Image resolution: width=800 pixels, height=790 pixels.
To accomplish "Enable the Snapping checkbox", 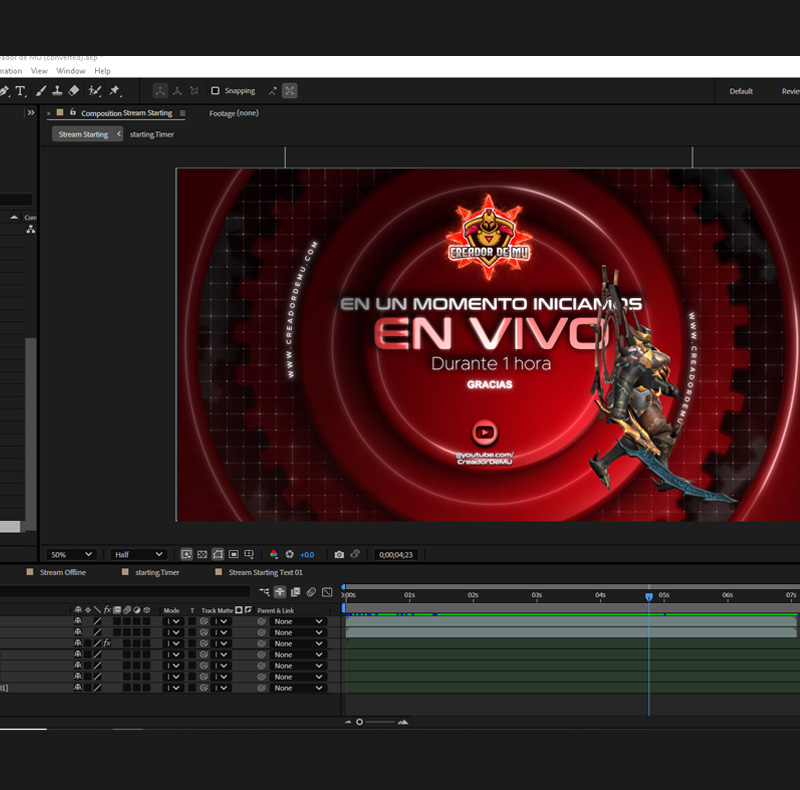I will (215, 91).
